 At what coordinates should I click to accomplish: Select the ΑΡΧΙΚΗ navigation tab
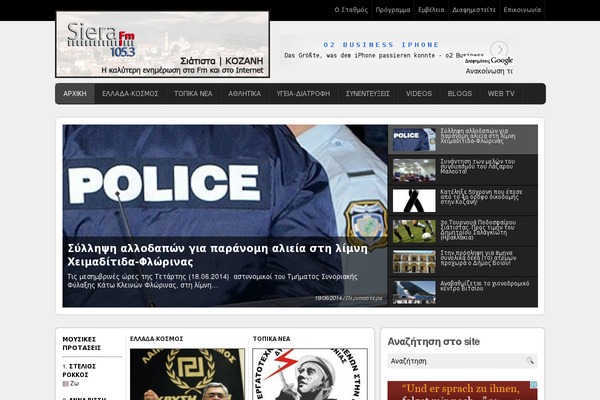click(75, 93)
